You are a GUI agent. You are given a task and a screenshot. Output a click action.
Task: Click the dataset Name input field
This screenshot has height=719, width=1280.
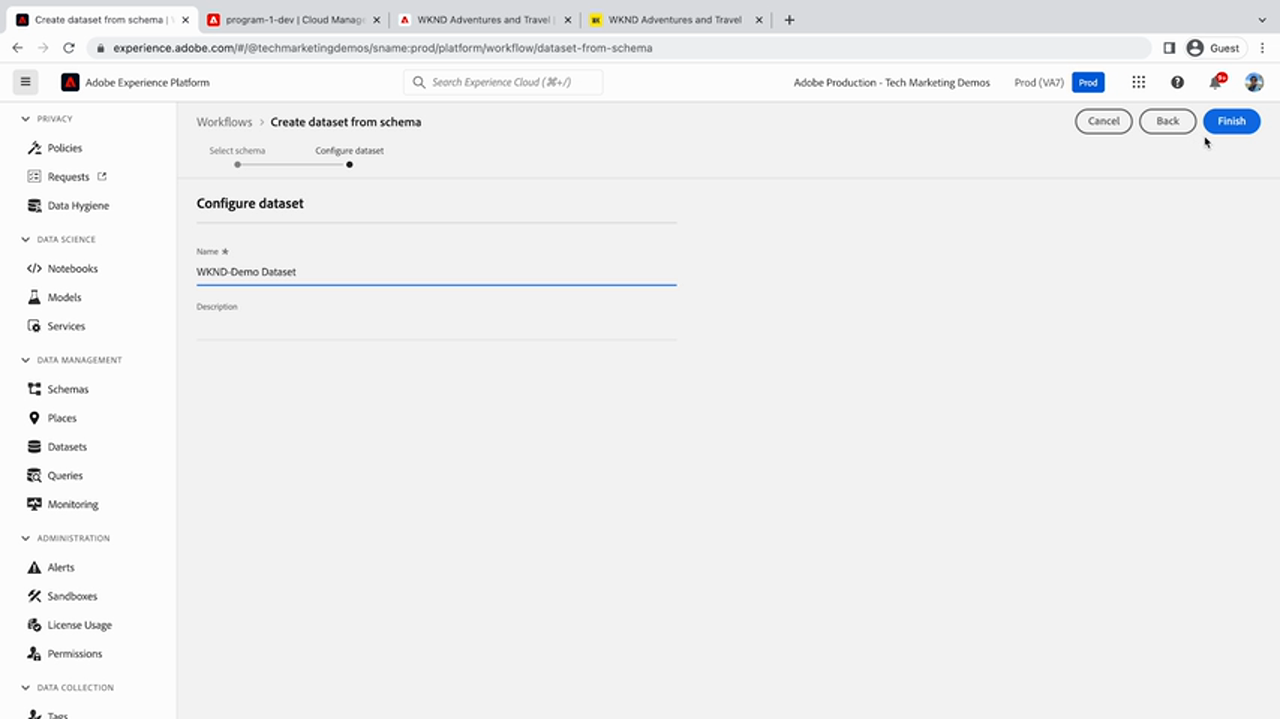pyautogui.click(x=436, y=272)
